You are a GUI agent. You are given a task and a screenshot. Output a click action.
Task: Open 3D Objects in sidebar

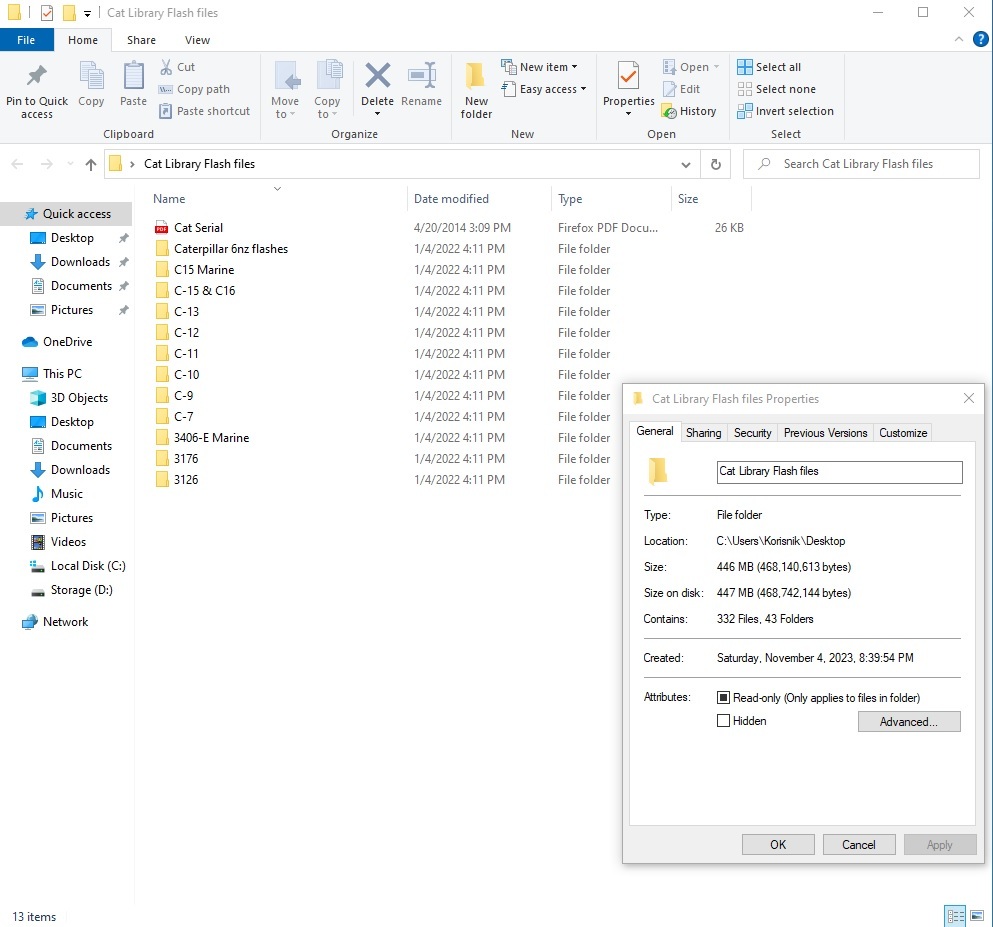(79, 398)
